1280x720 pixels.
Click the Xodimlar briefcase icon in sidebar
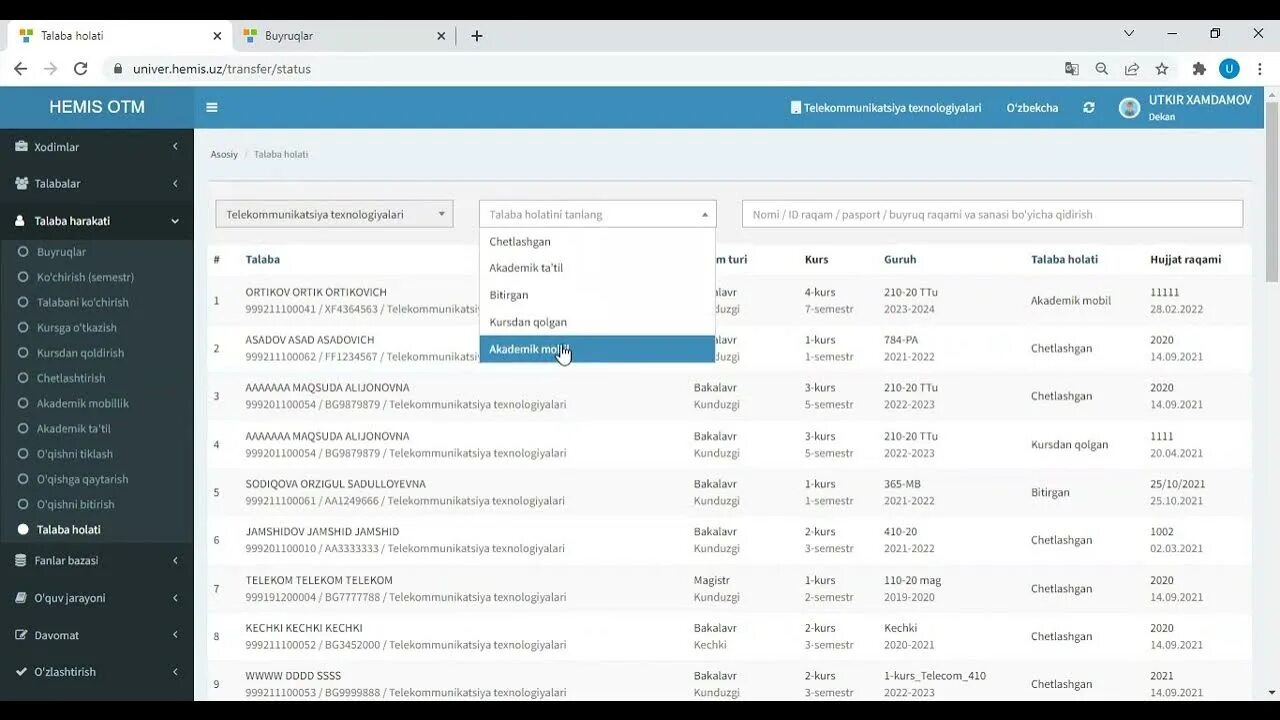(x=21, y=147)
